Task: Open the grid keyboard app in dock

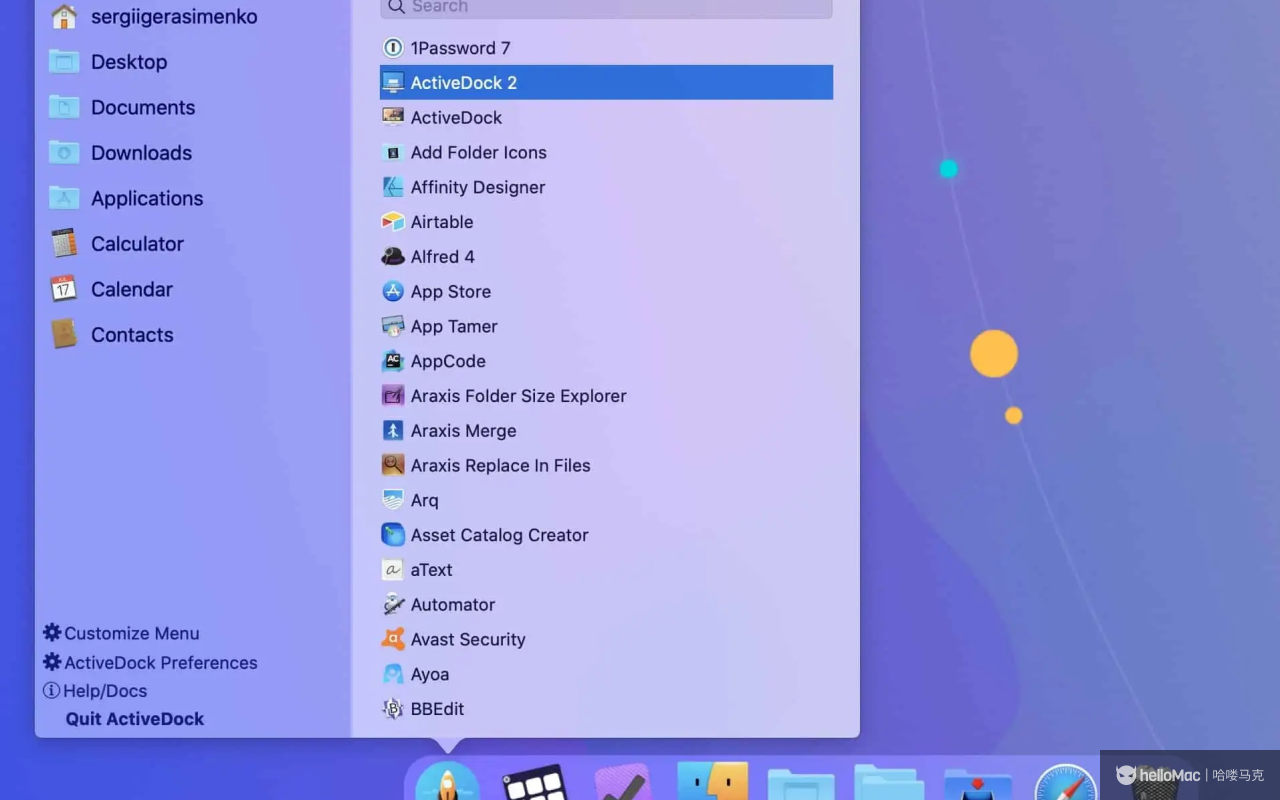Action: pyautogui.click(x=534, y=782)
